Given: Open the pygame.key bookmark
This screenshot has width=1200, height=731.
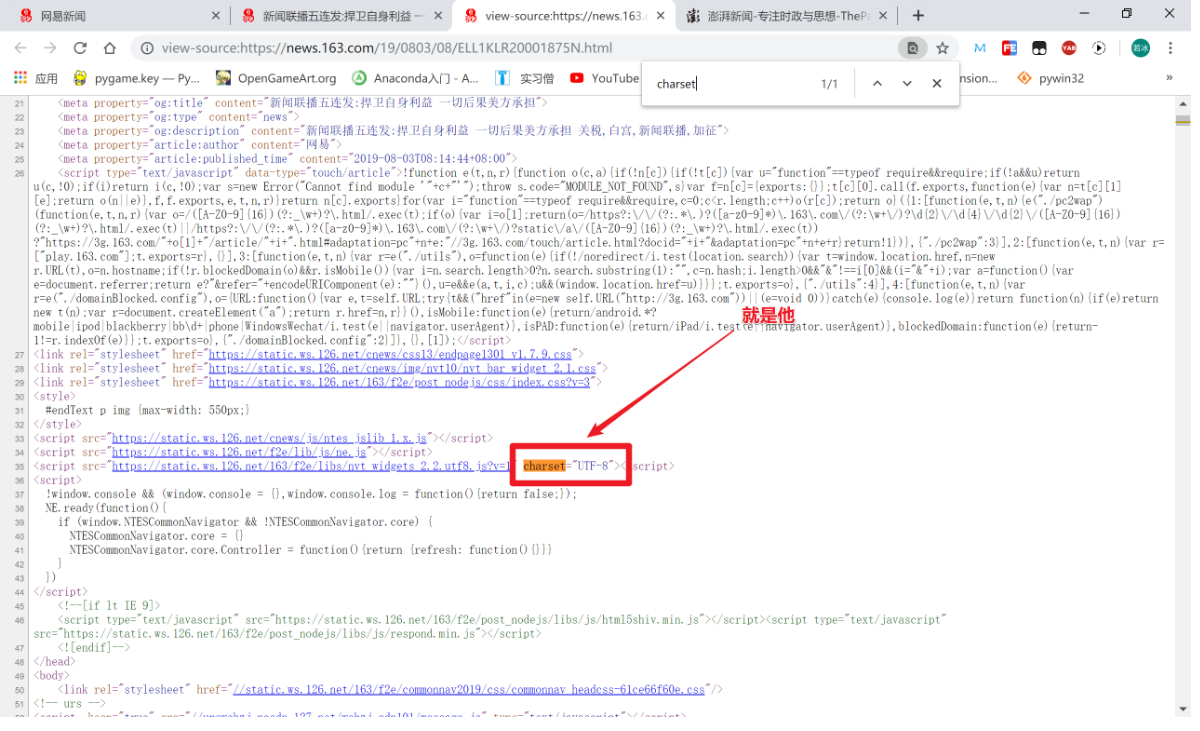Looking at the screenshot, I should 135,78.
